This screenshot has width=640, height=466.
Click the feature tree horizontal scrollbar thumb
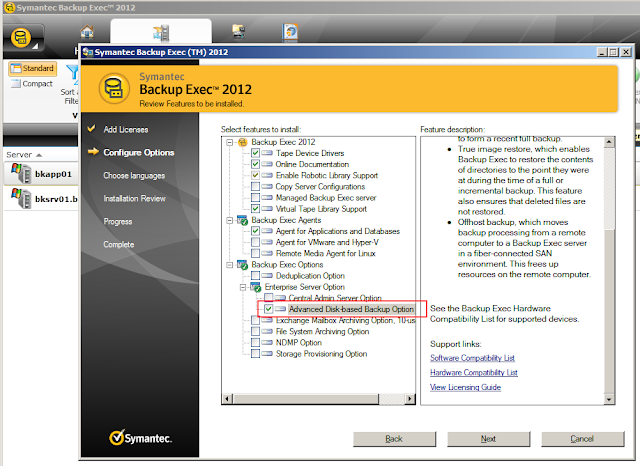tap(306, 399)
